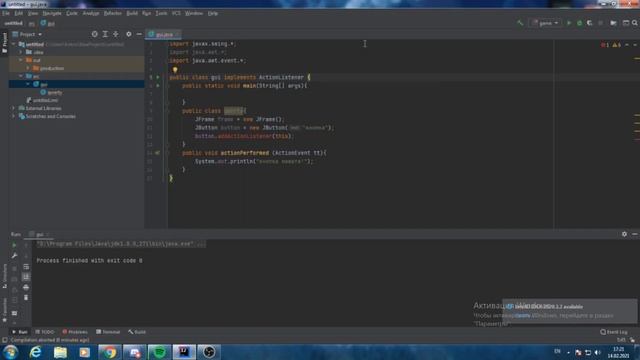The image size is (640, 360).
Task: Collapse the untitled project root node
Action: [14, 44]
